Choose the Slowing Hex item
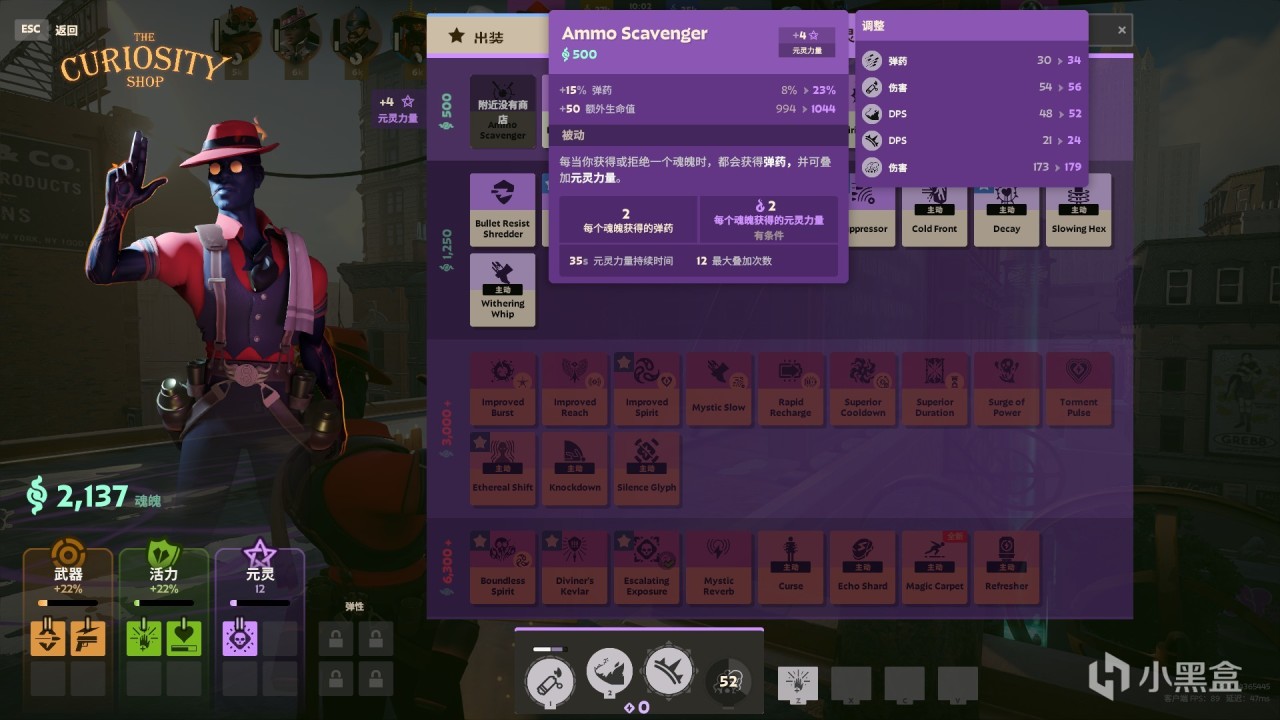1280x720 pixels. pos(1079,210)
